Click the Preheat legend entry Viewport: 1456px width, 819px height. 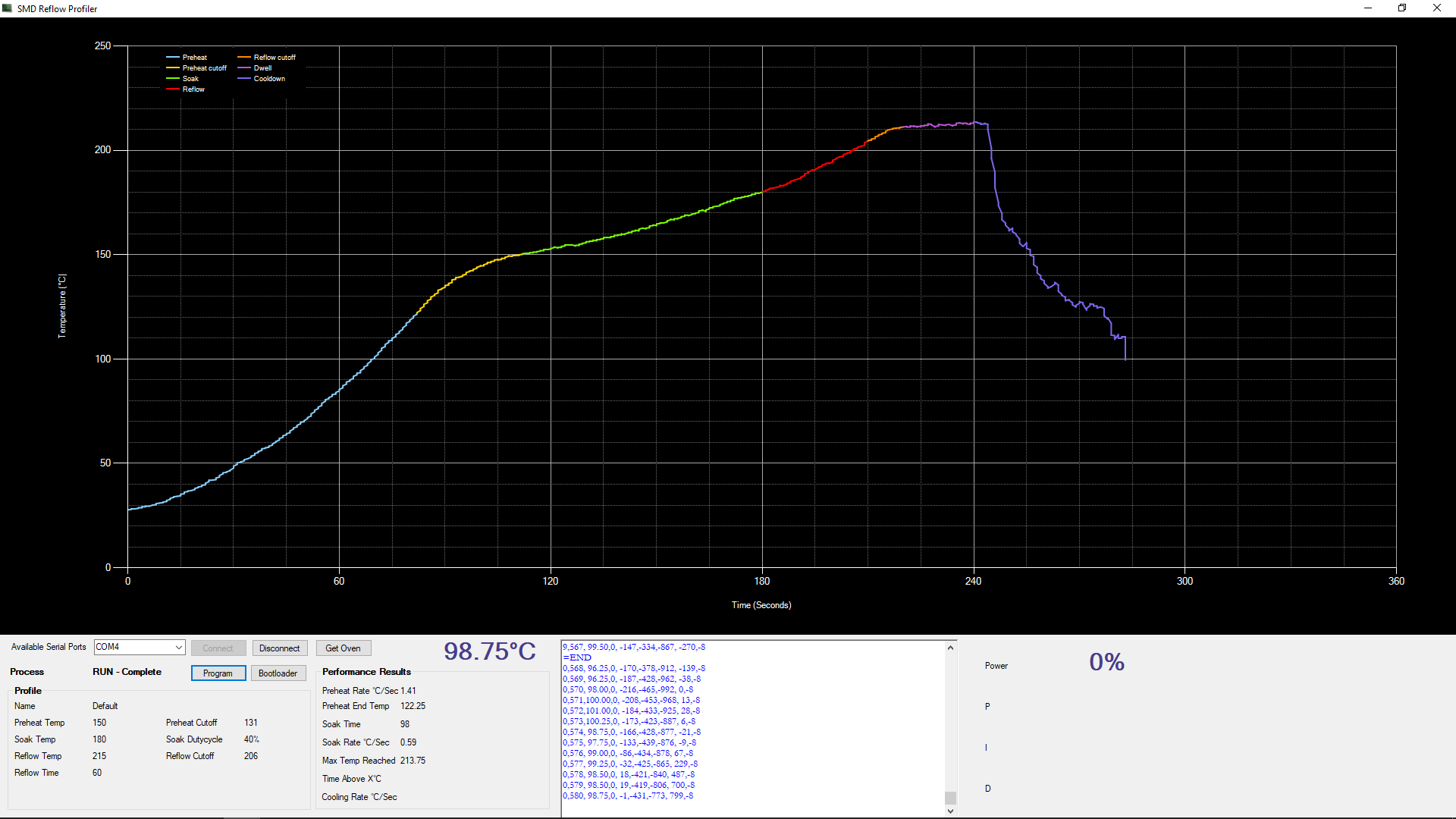coord(187,58)
